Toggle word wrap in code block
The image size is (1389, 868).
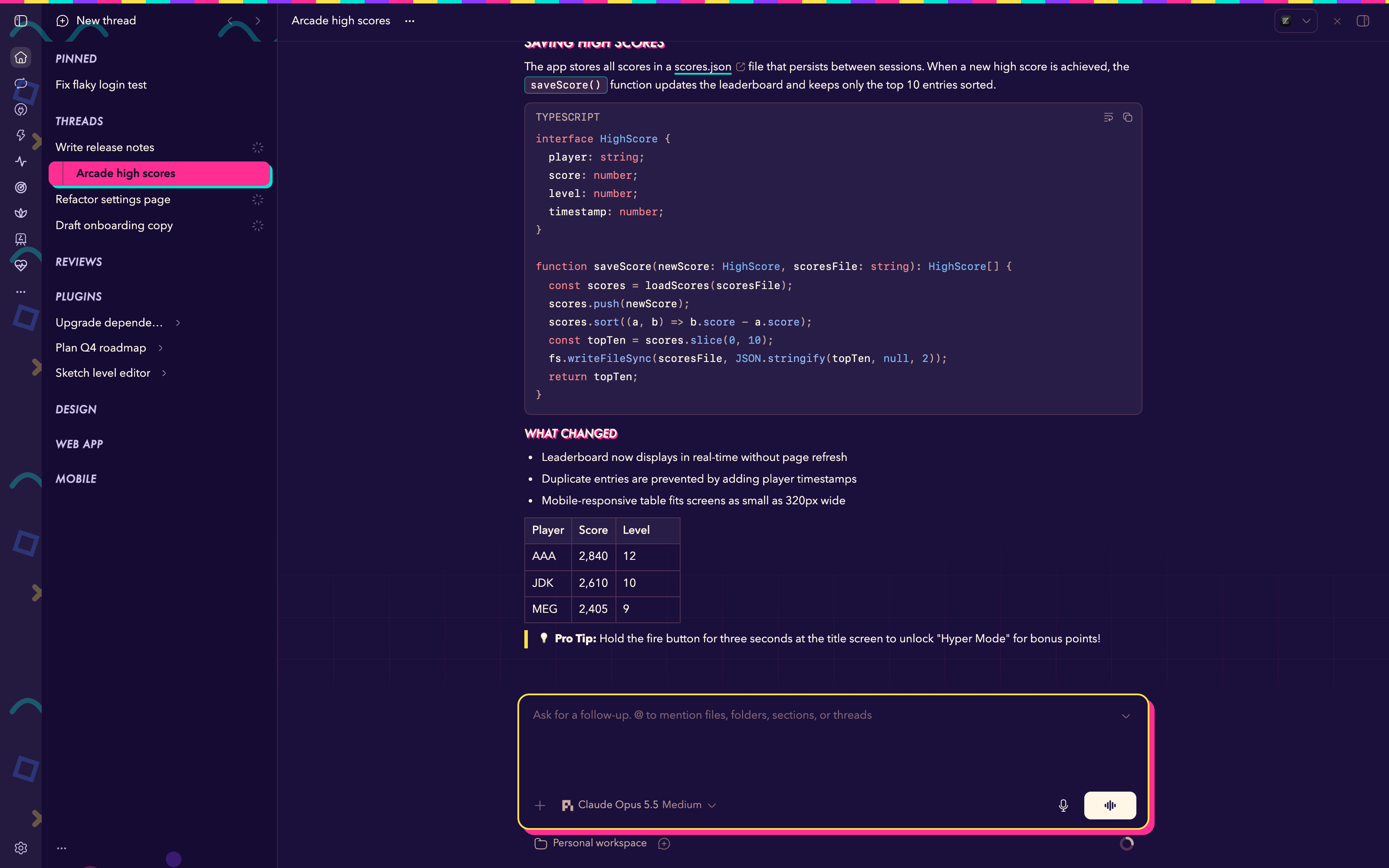(x=1108, y=117)
